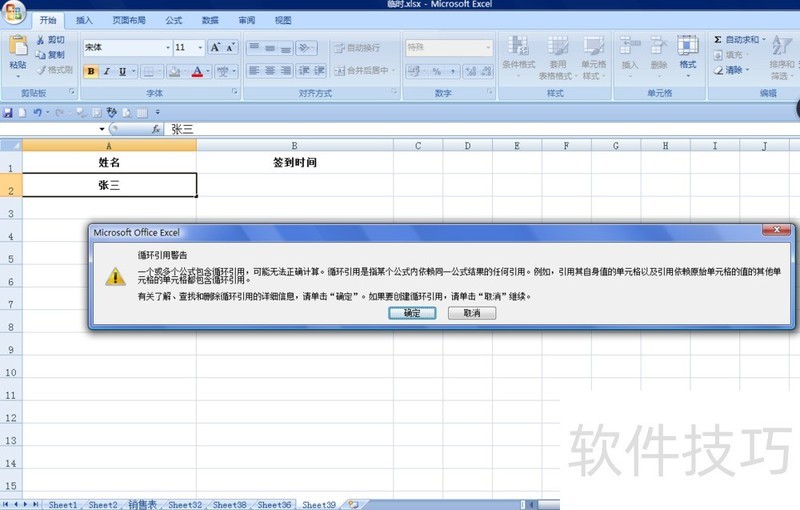This screenshot has height=510, width=800.
Task: Undo last action in quick toolbar
Action: (x=37, y=112)
